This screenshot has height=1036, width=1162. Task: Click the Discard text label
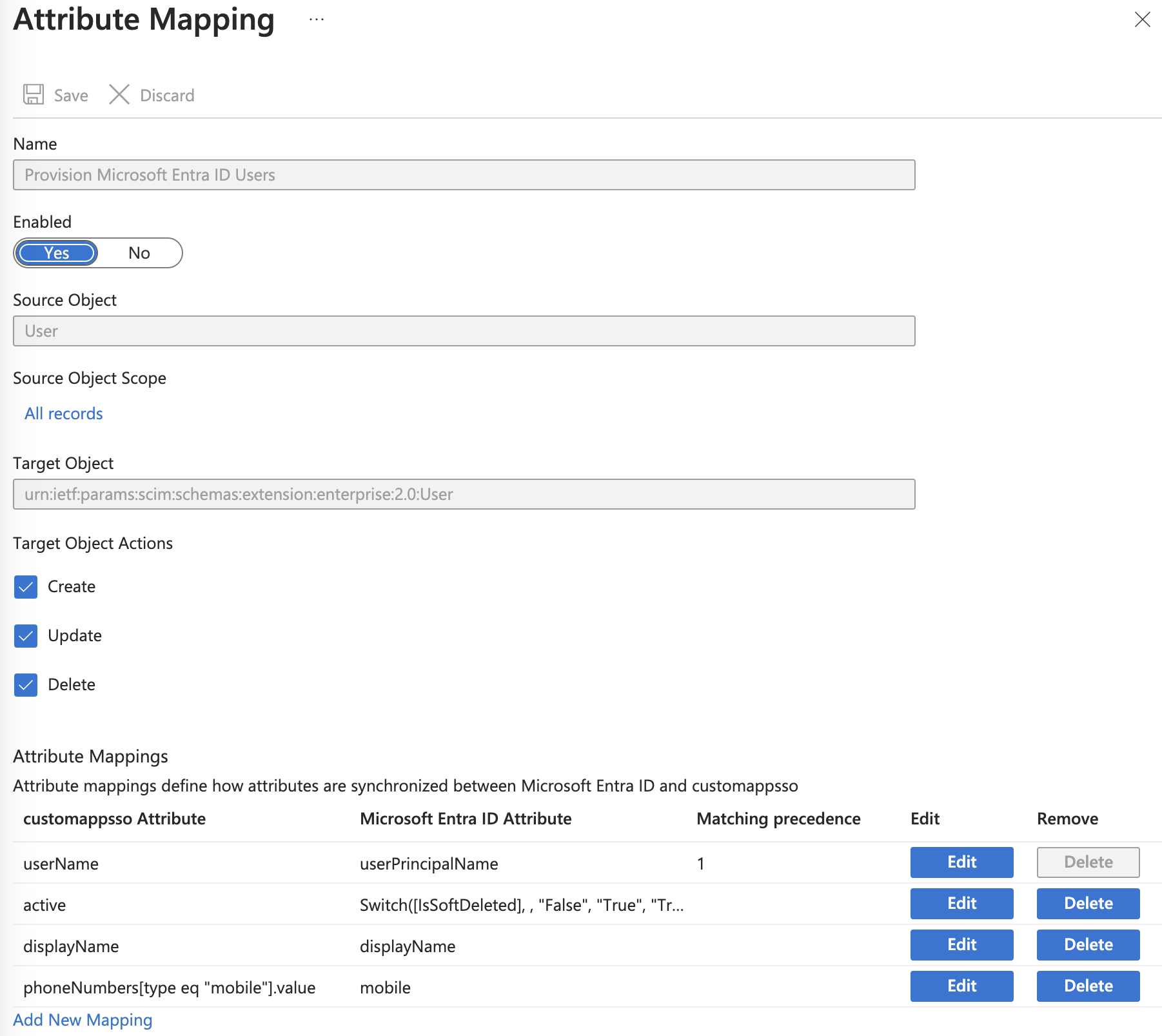(x=167, y=95)
